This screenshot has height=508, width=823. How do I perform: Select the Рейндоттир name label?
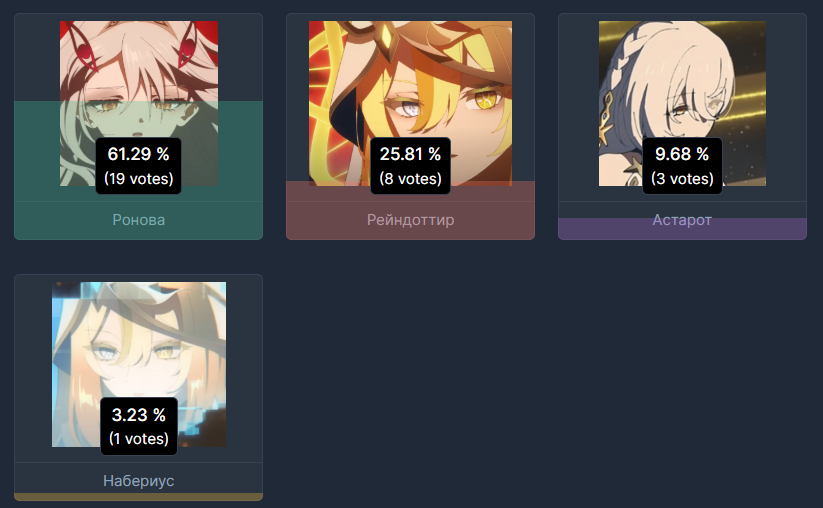(410, 220)
